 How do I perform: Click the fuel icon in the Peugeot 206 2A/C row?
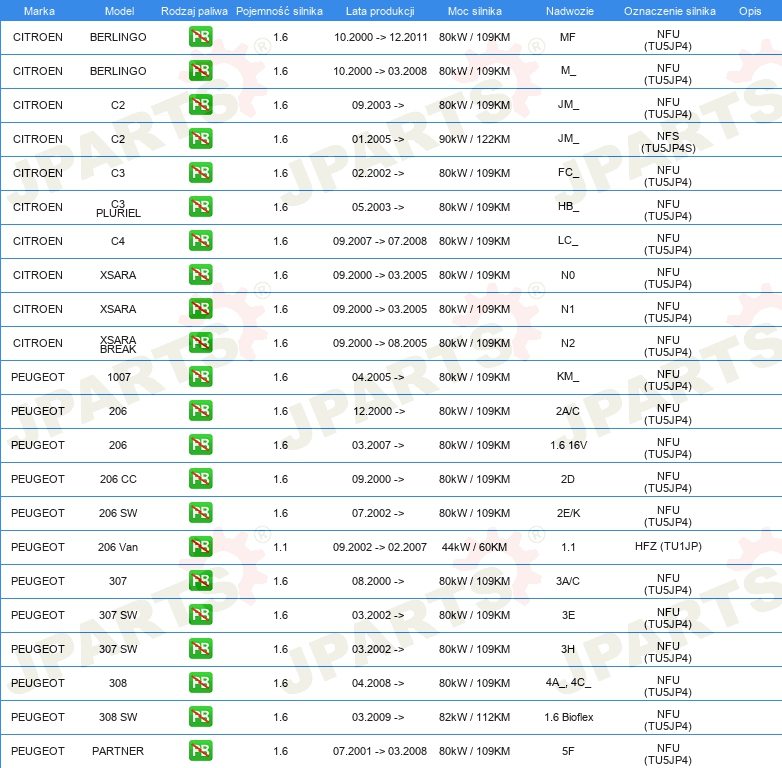(x=200, y=410)
